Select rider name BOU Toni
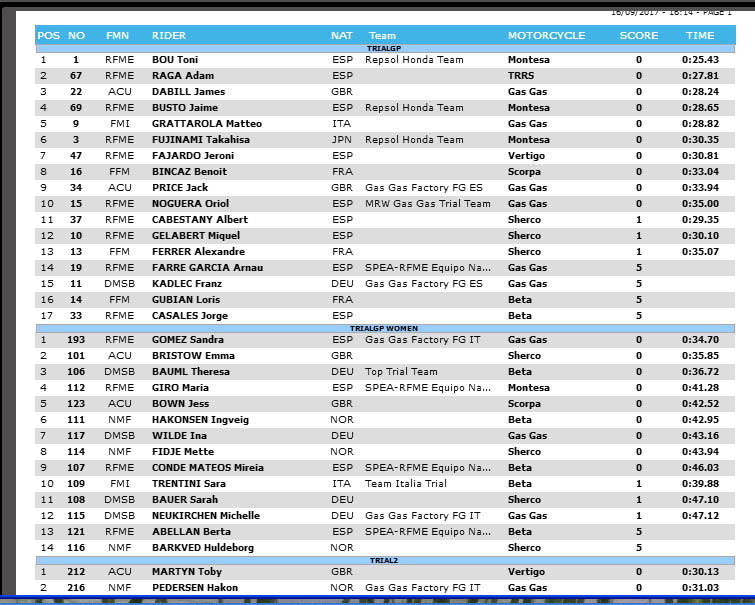Viewport: 755px width, 605px height. [x=175, y=60]
